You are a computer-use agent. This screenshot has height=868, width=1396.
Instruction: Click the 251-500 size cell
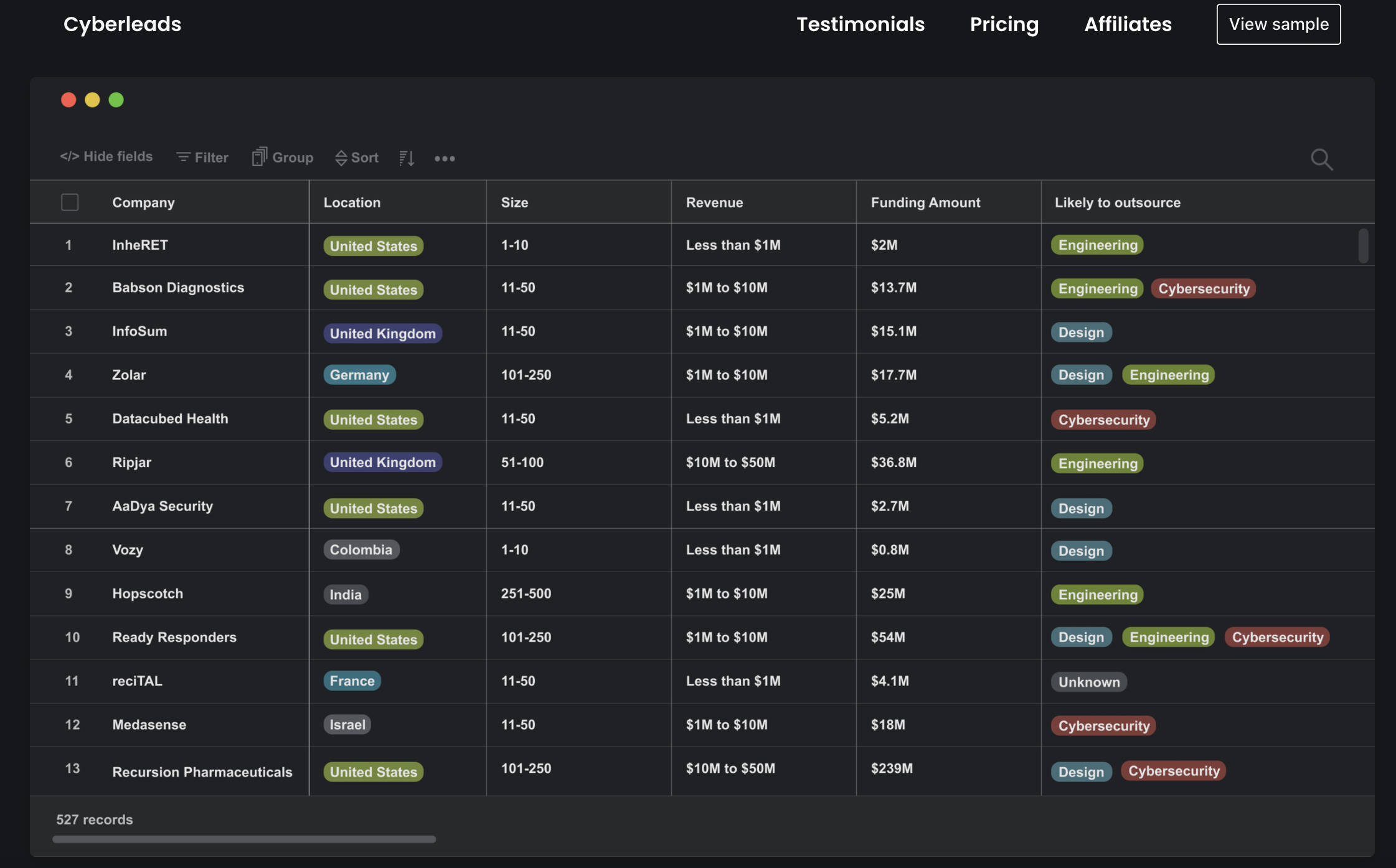click(526, 593)
